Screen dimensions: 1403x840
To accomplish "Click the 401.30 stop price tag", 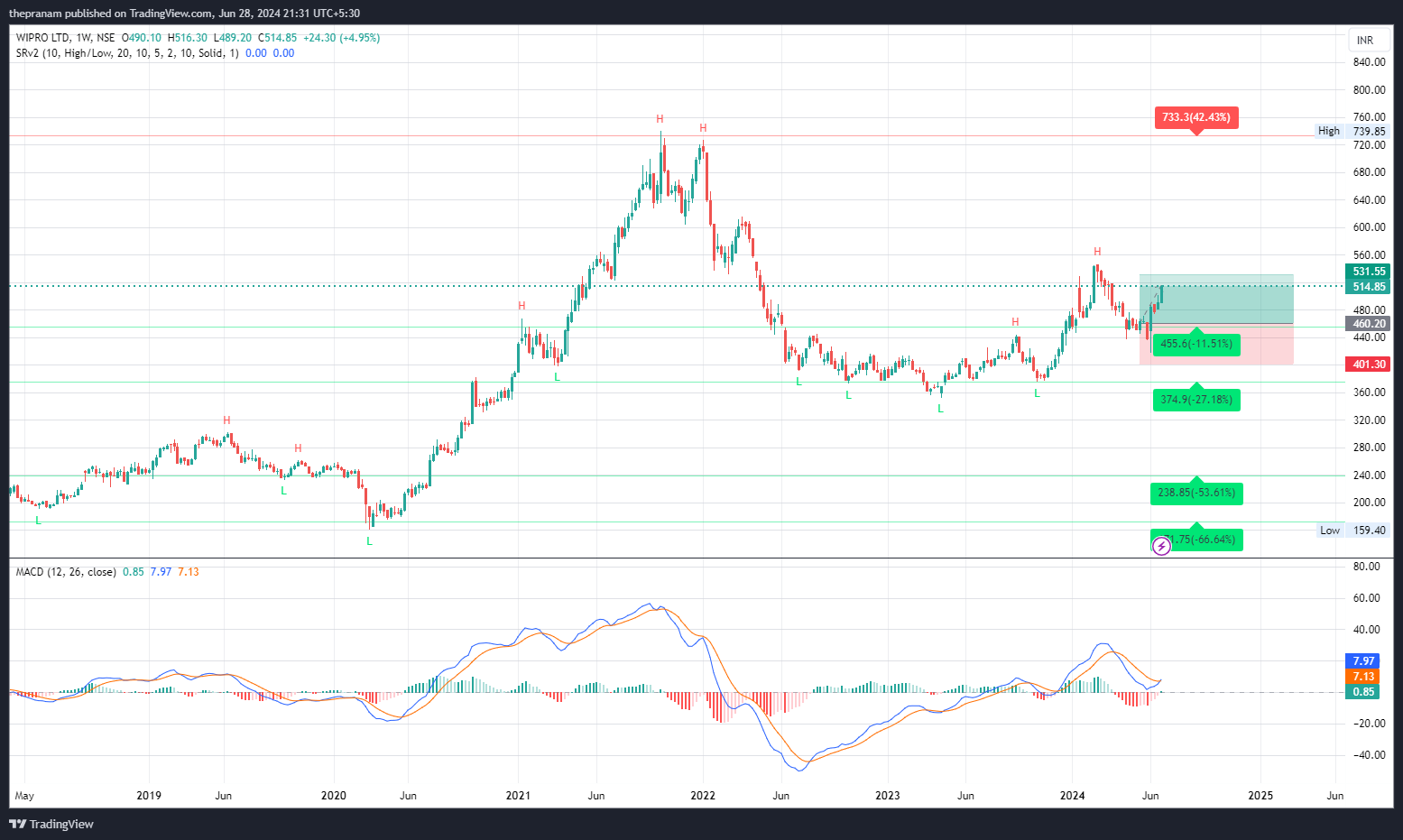I will (x=1369, y=365).
